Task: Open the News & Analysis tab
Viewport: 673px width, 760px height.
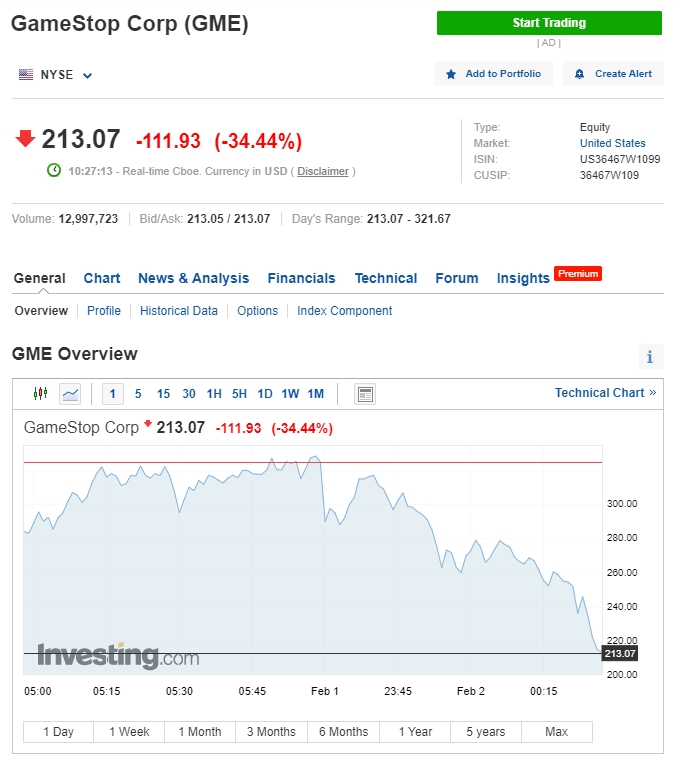Action: coord(193,278)
